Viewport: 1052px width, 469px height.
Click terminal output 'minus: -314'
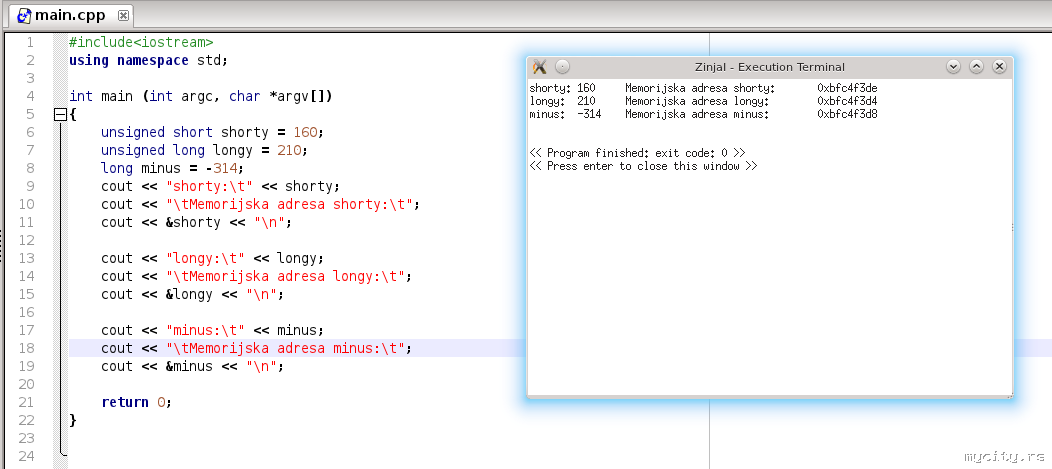pos(566,114)
